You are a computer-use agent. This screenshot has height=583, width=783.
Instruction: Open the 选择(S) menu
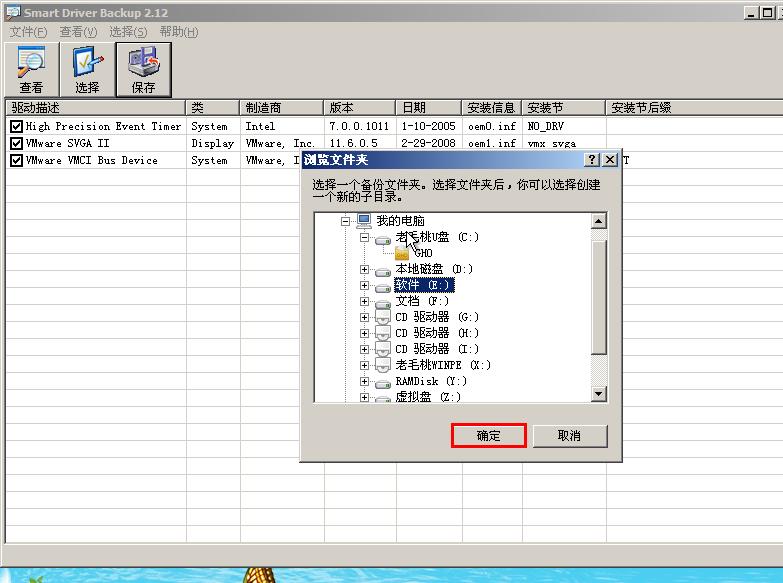click(128, 32)
